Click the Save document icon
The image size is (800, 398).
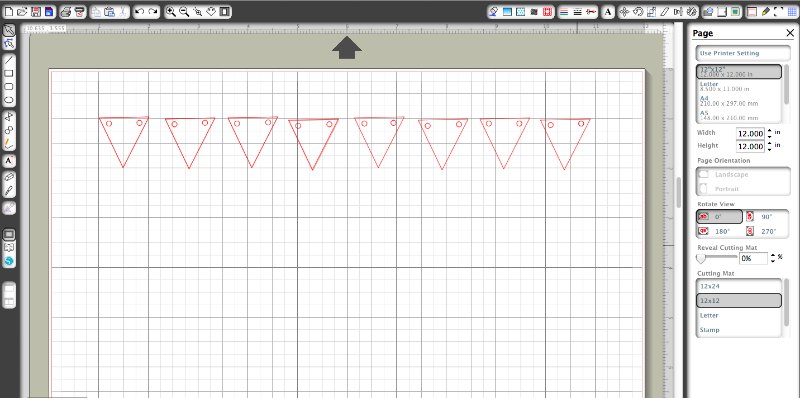[x=36, y=12]
